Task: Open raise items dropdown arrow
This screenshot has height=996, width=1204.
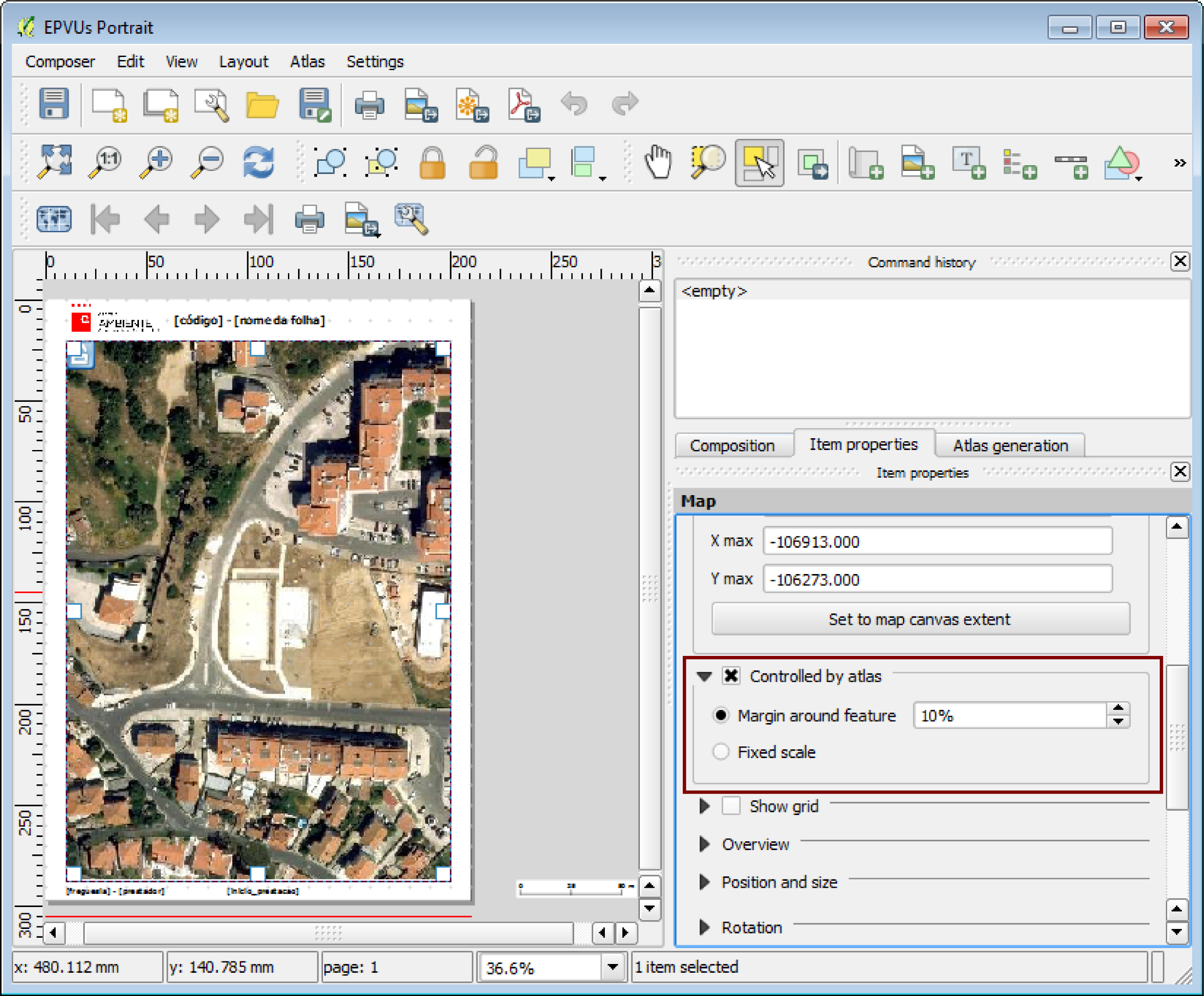Action: pos(551,179)
